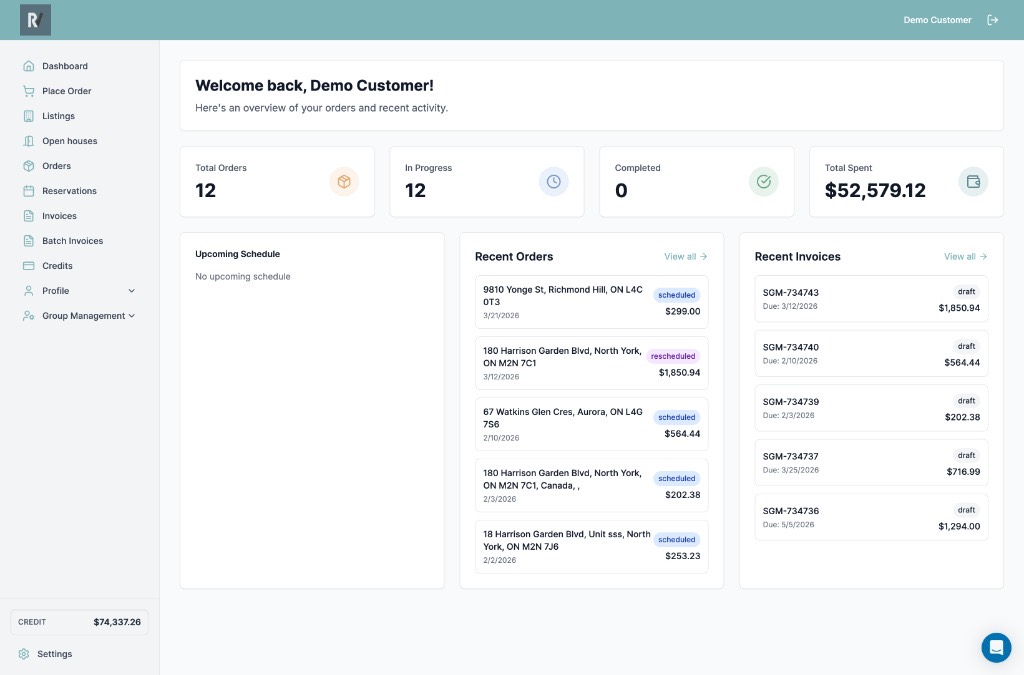Open the 9810 Yonge St order
The image size is (1024, 675).
point(592,302)
